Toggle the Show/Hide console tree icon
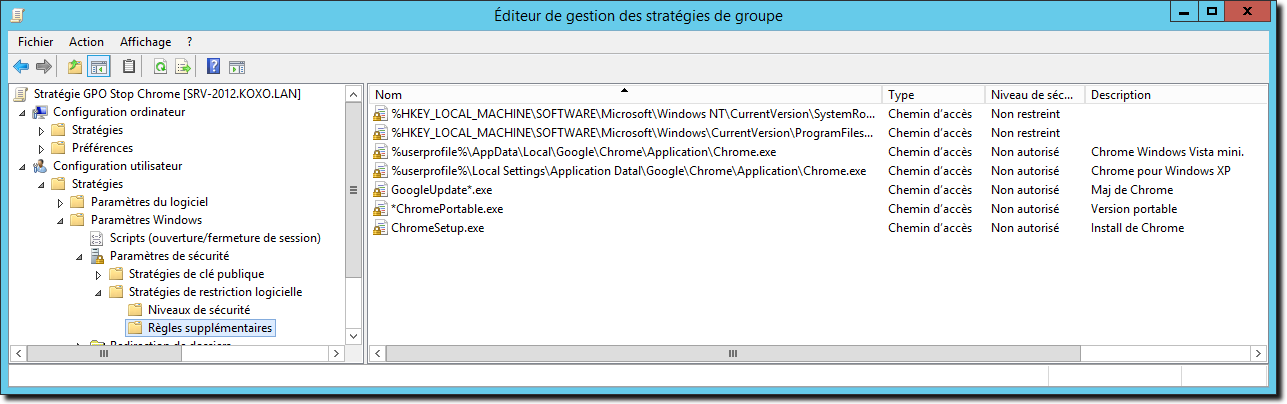The height and width of the screenshot is (404, 1287). click(x=98, y=67)
